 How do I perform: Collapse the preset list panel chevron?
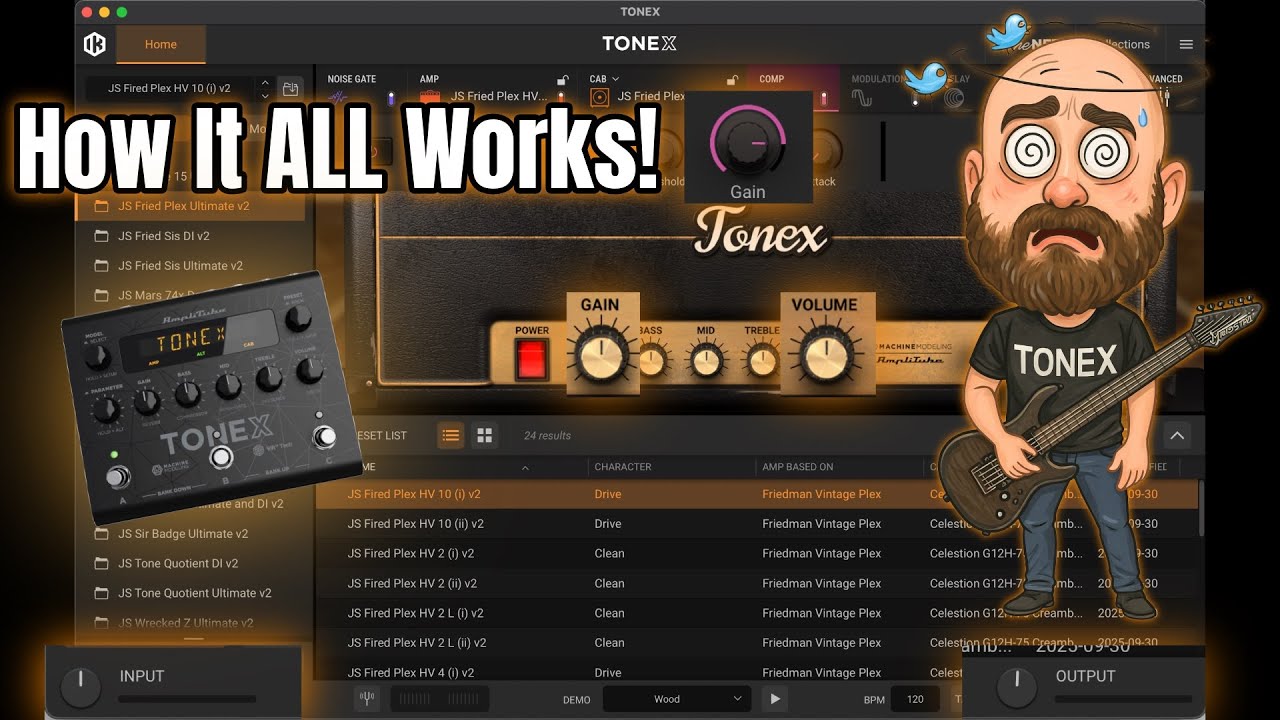coord(1177,435)
